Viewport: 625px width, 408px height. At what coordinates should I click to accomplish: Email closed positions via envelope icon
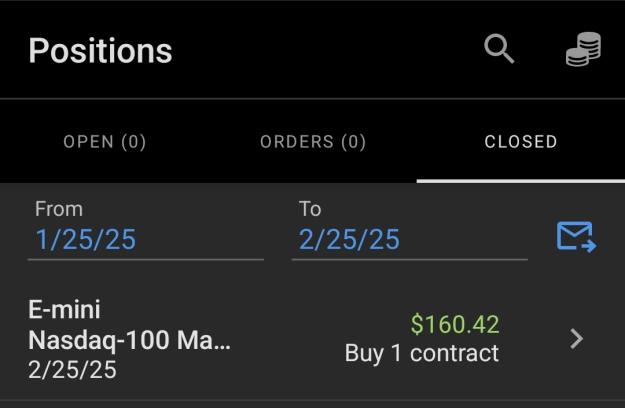pos(576,237)
